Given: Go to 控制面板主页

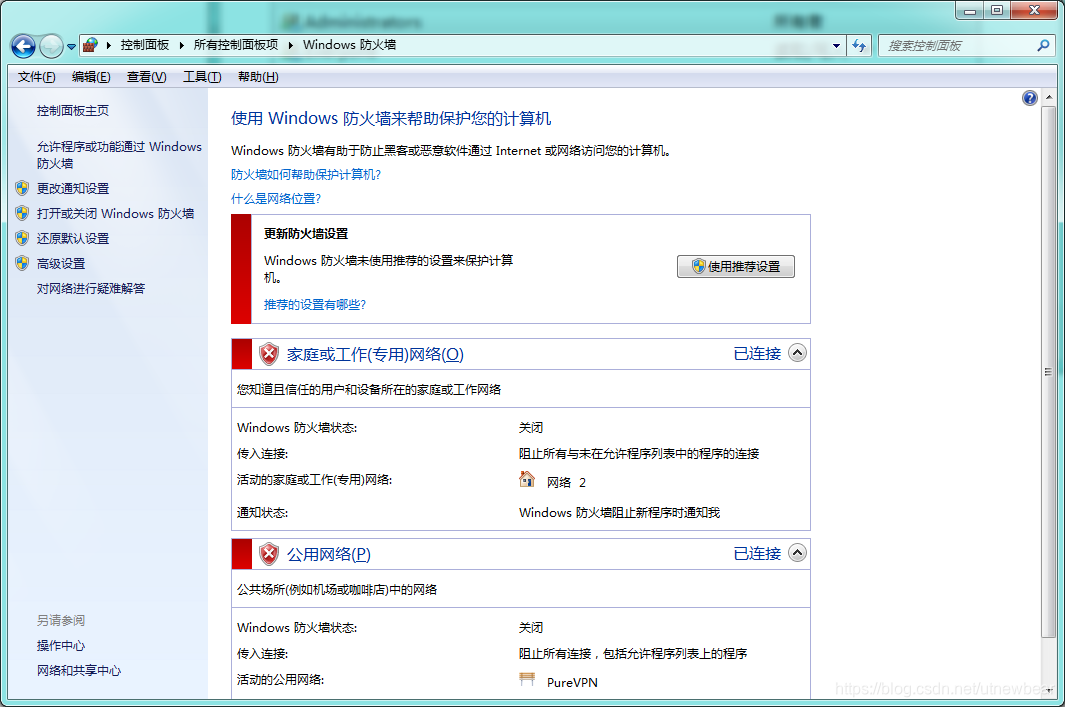Looking at the screenshot, I should point(73,111).
